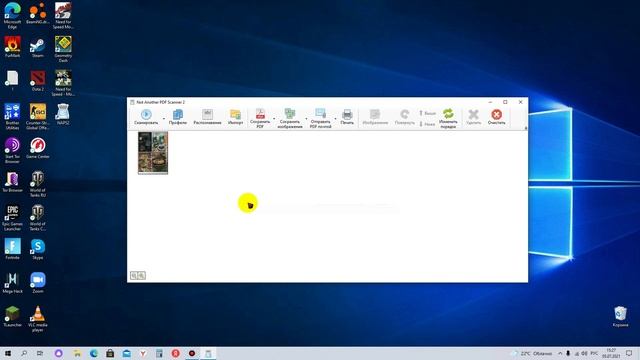Open Task View on the taskbar
The image size is (640, 360).
click(40, 353)
